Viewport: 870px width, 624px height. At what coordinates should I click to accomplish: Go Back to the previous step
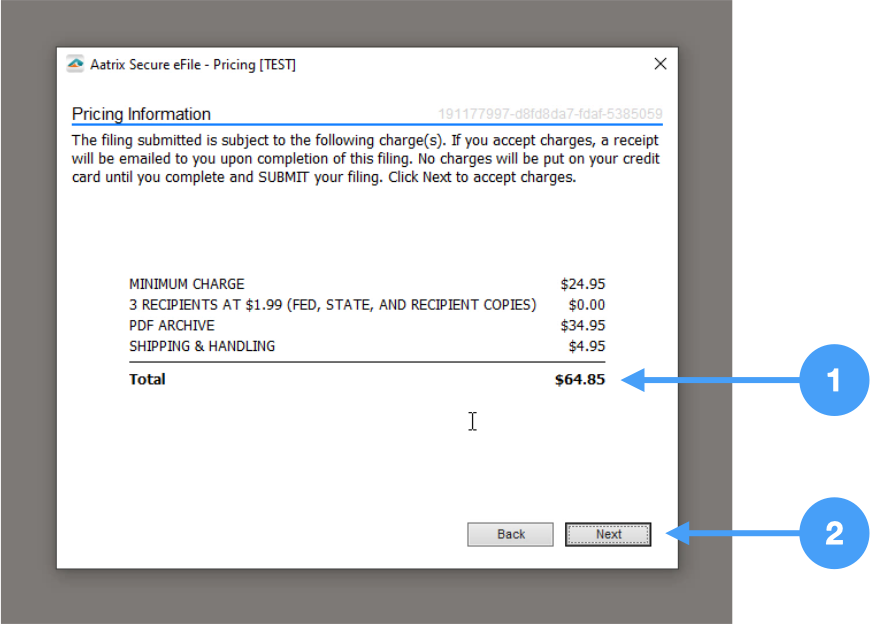[510, 534]
